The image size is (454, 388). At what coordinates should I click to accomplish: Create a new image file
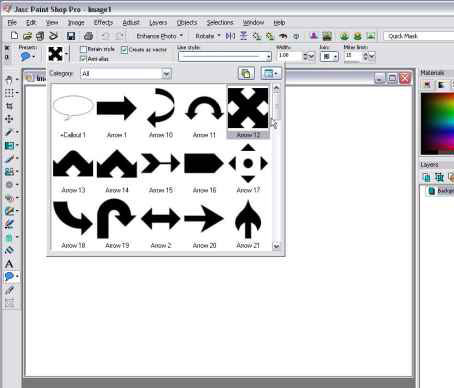pos(14,36)
